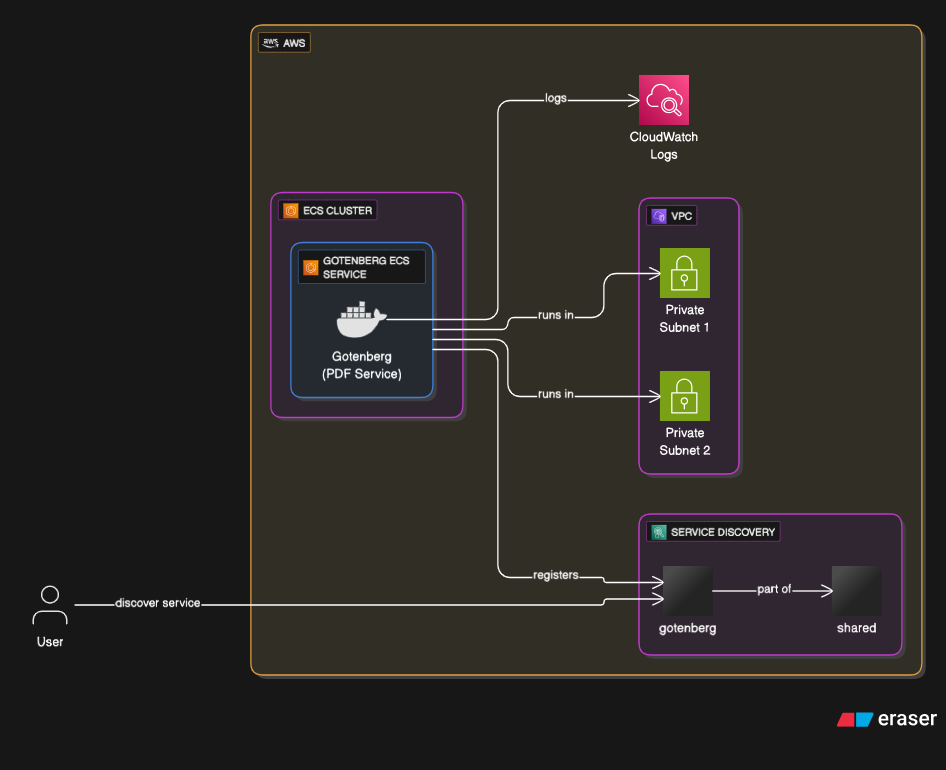The height and width of the screenshot is (770, 946).
Task: Click the CloudWatch Logs icon
Action: [x=664, y=100]
